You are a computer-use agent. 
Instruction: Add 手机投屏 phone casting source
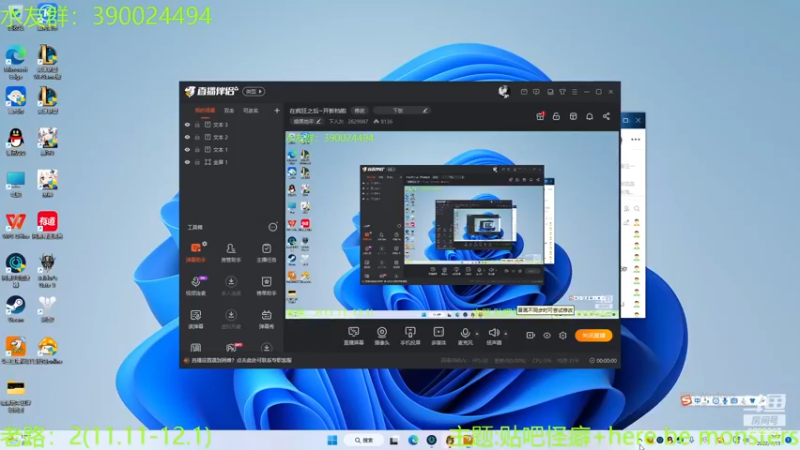pos(410,336)
